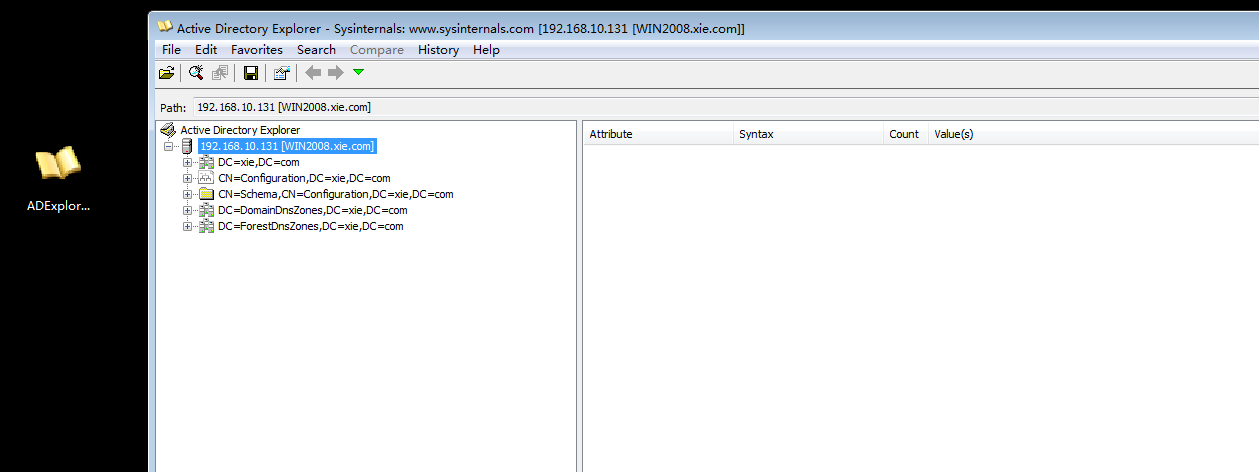Select 'CN=Configuration,DC=xie,DC=com' tree row
Image resolution: width=1259 pixels, height=472 pixels.
304,178
